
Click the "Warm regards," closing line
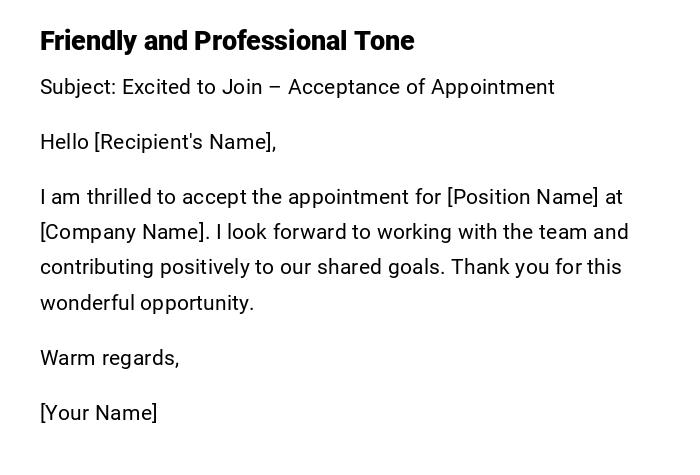(x=110, y=358)
